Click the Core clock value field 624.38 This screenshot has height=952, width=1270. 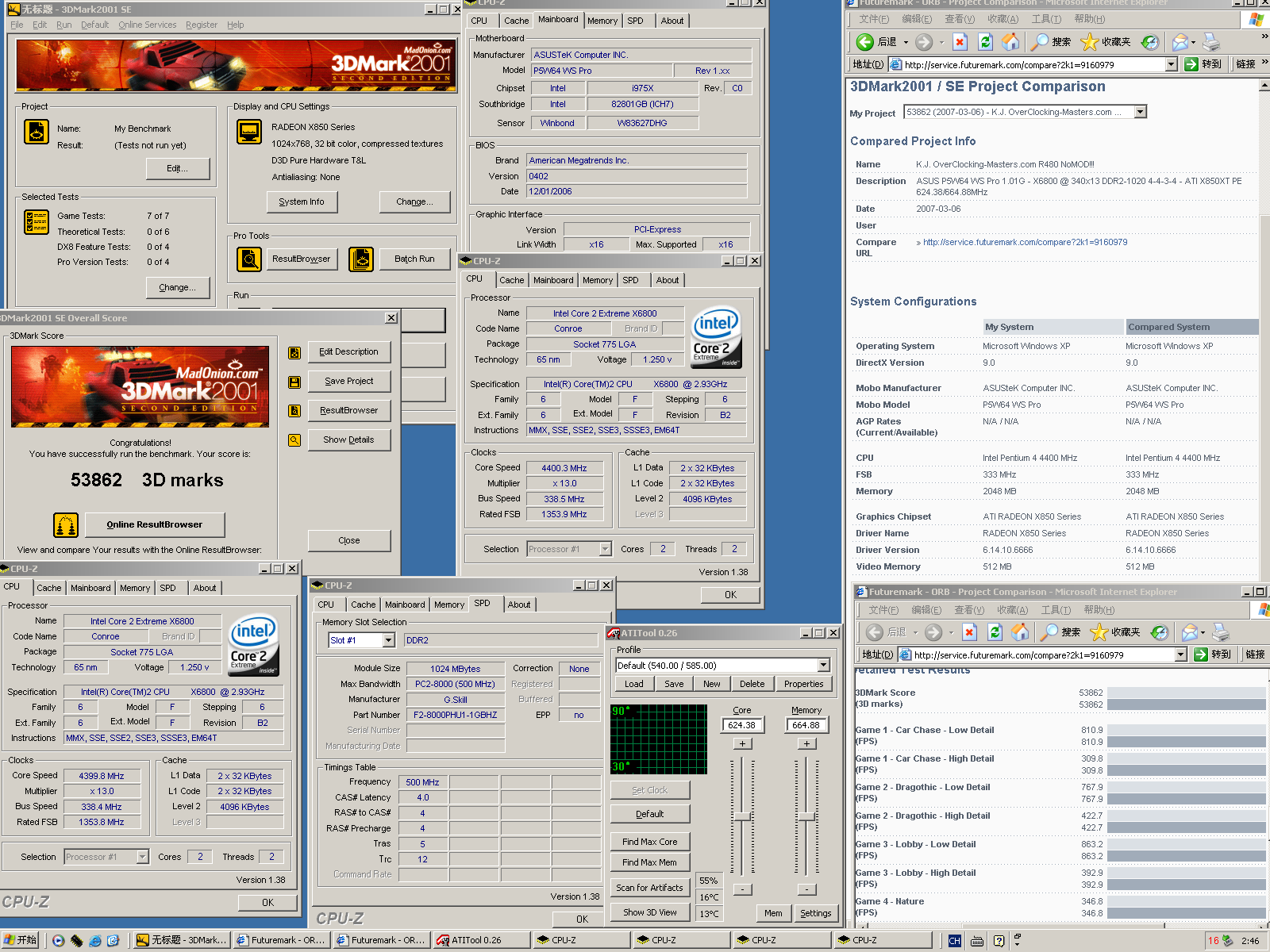coord(742,724)
